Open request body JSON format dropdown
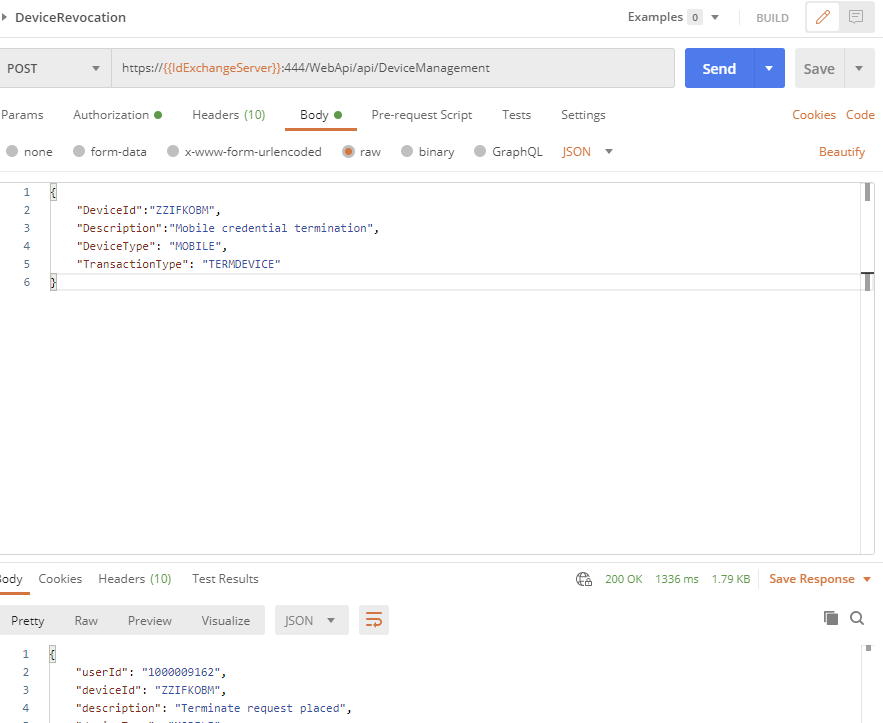883x723 pixels. coord(587,151)
